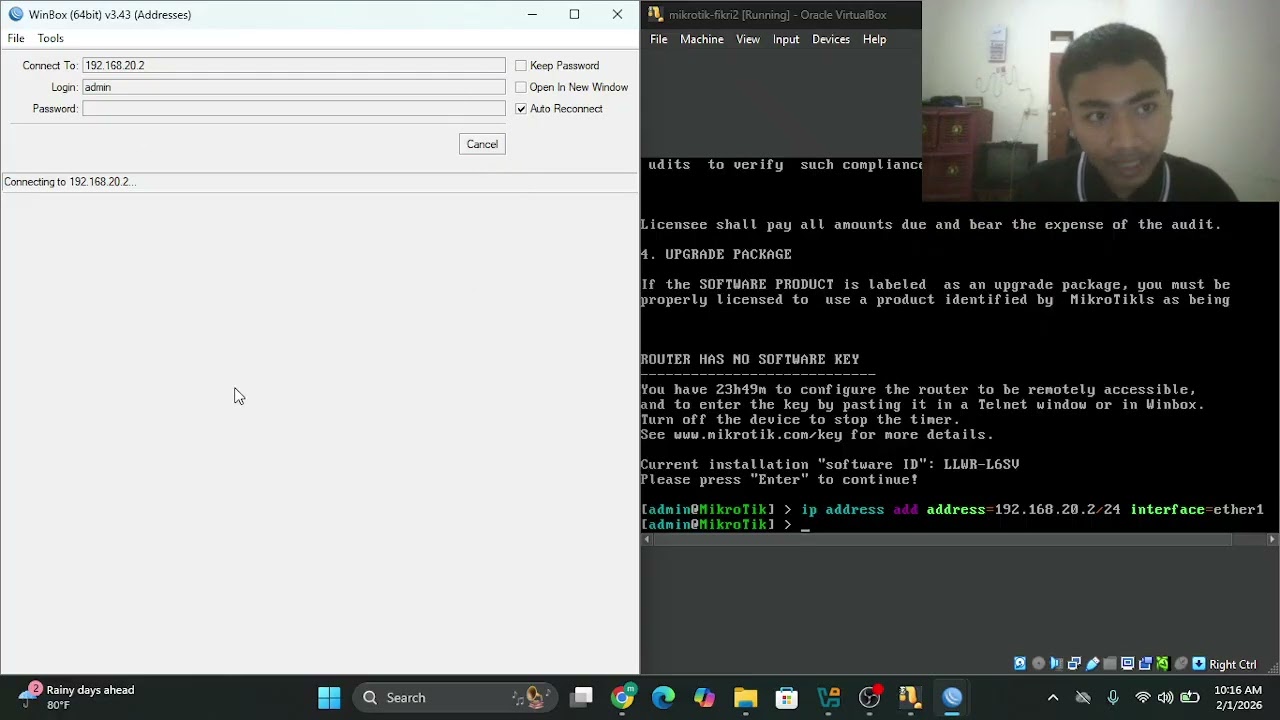This screenshot has width=1280, height=720.
Task: Open VirtualBox Help menu
Action: click(x=875, y=39)
